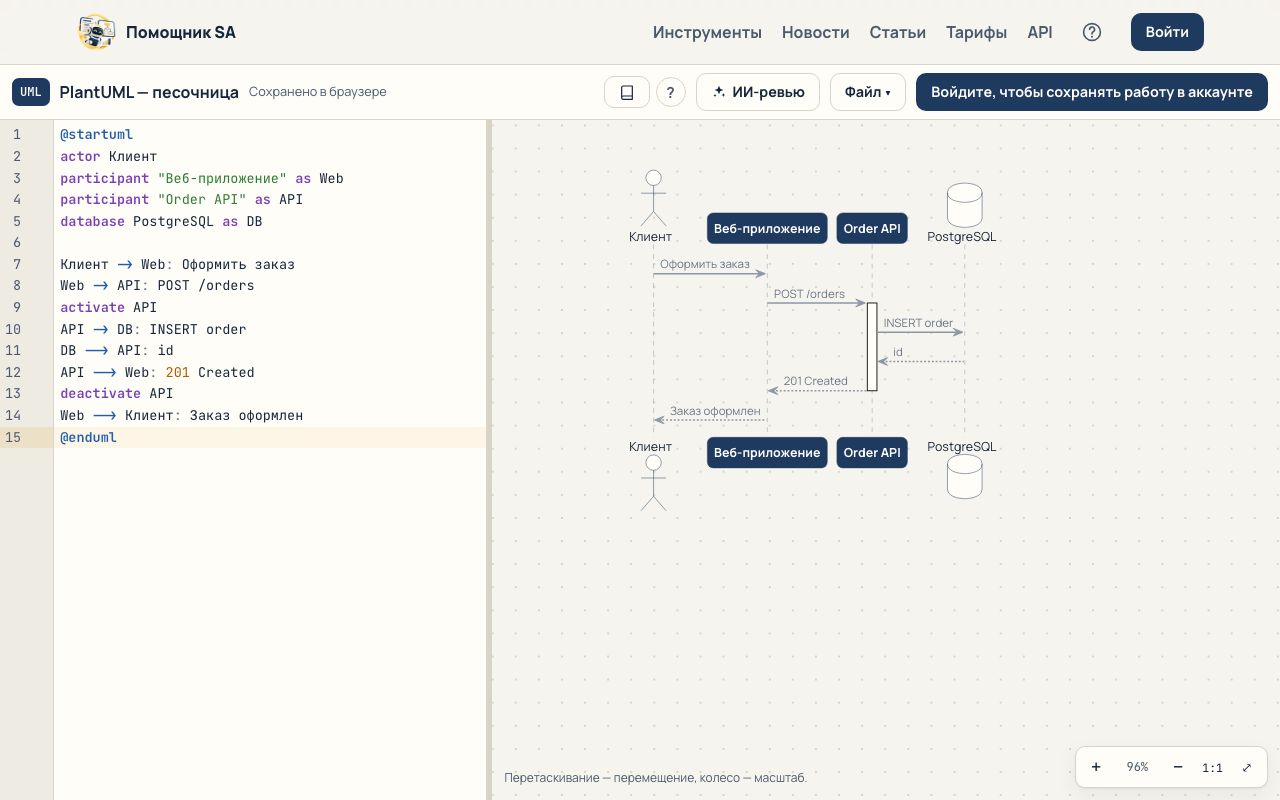
Task: Click line number 10 in the gutter
Action: (x=13, y=329)
